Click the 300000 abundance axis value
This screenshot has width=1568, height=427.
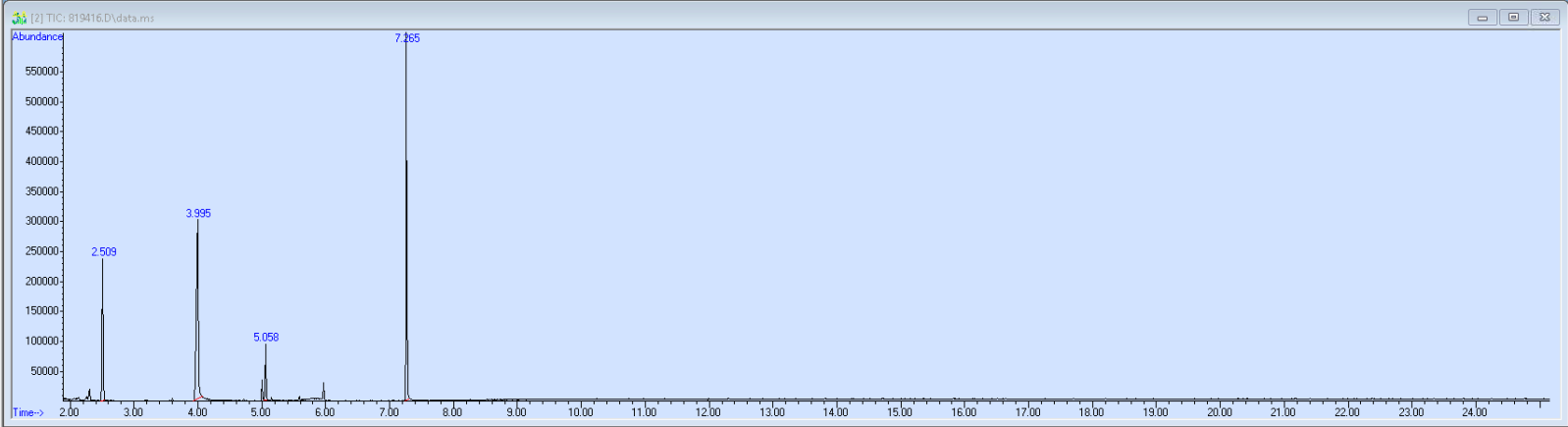(x=41, y=221)
